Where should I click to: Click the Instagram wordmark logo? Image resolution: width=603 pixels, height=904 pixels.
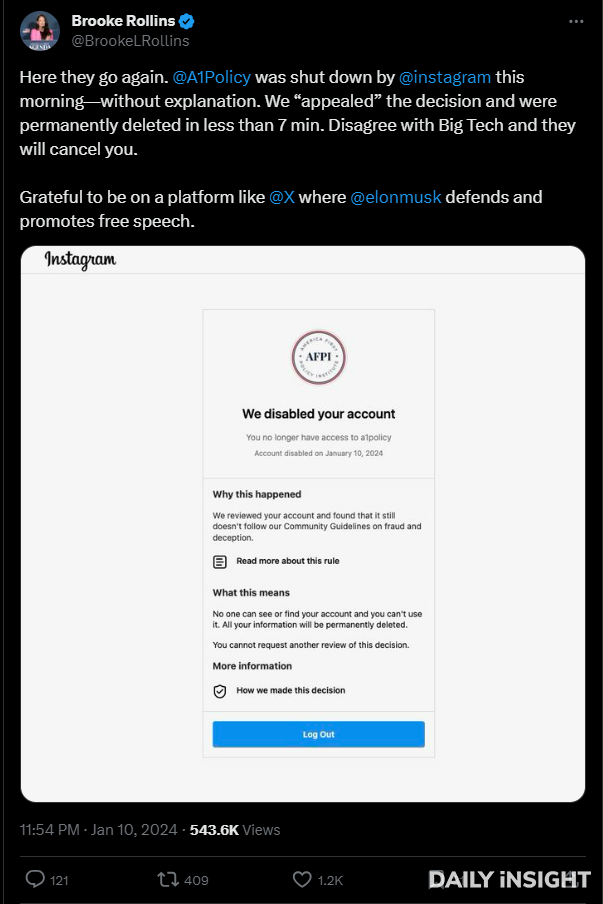coord(80,259)
